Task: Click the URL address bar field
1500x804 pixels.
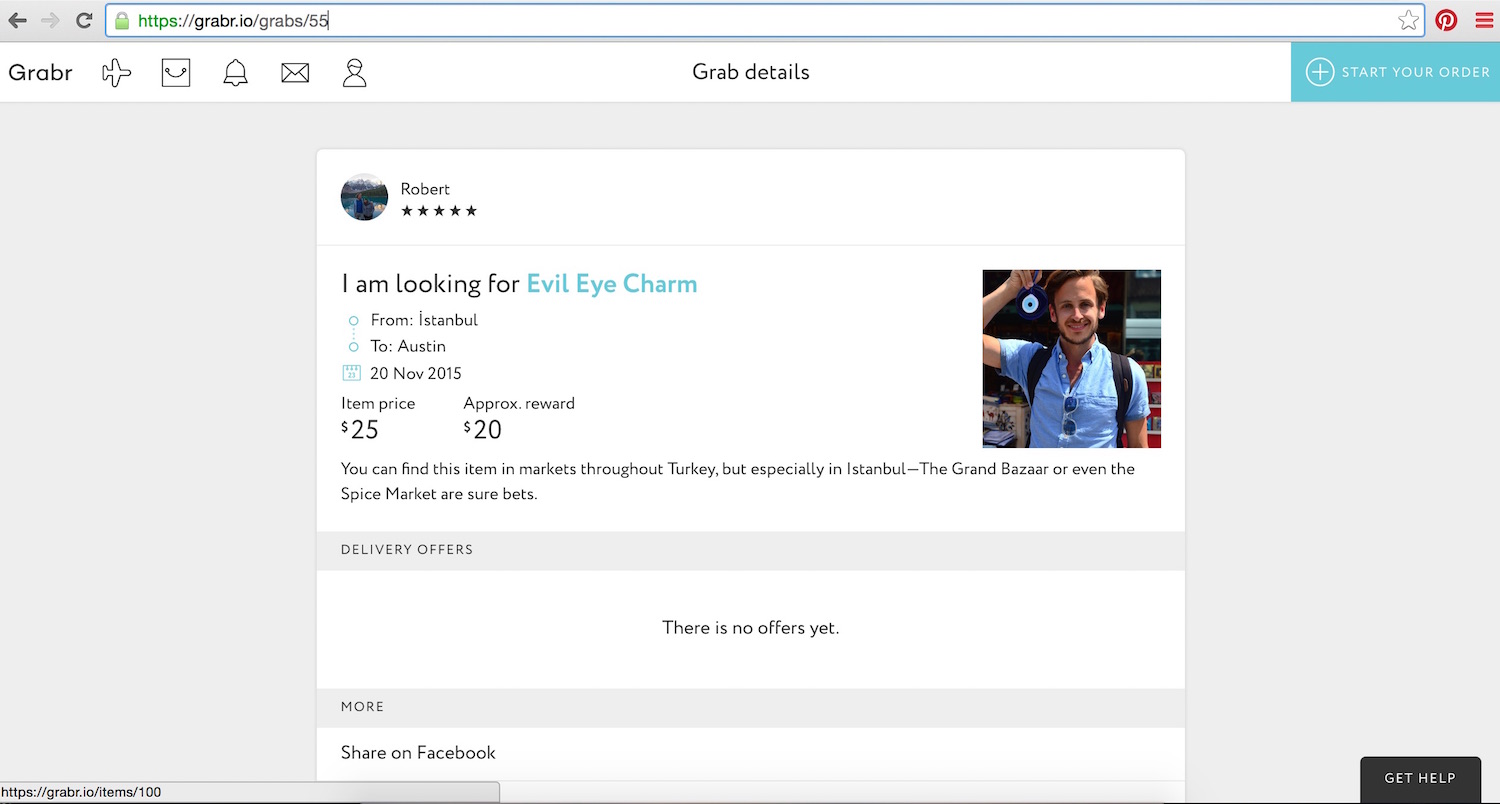Action: click(x=765, y=20)
